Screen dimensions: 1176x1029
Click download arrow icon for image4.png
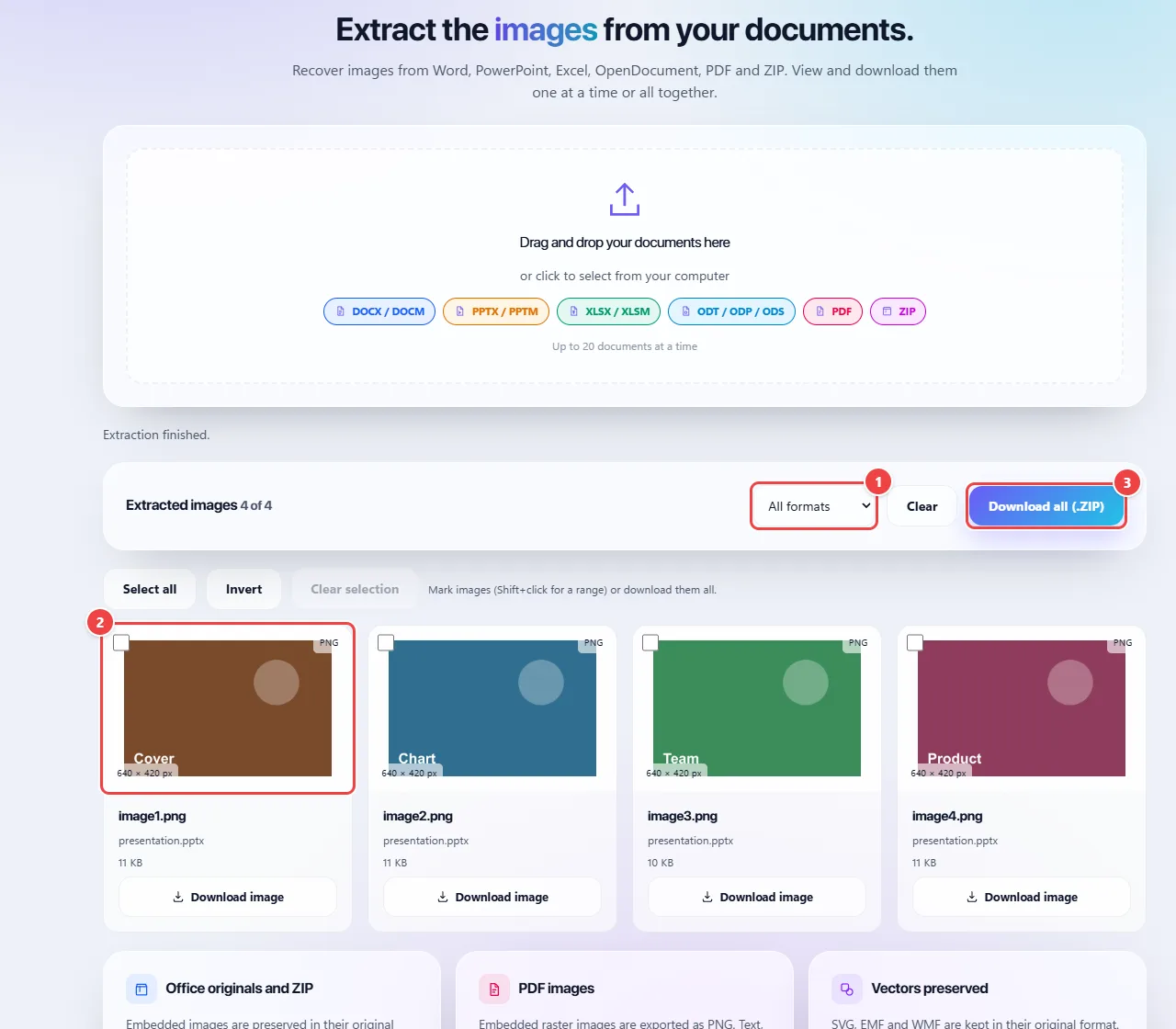(x=972, y=897)
